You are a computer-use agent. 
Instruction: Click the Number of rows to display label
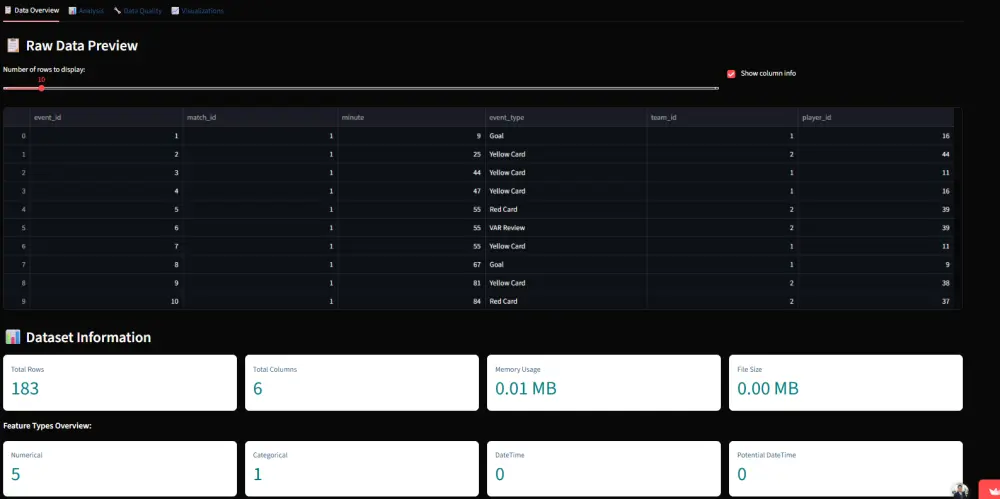(44, 70)
